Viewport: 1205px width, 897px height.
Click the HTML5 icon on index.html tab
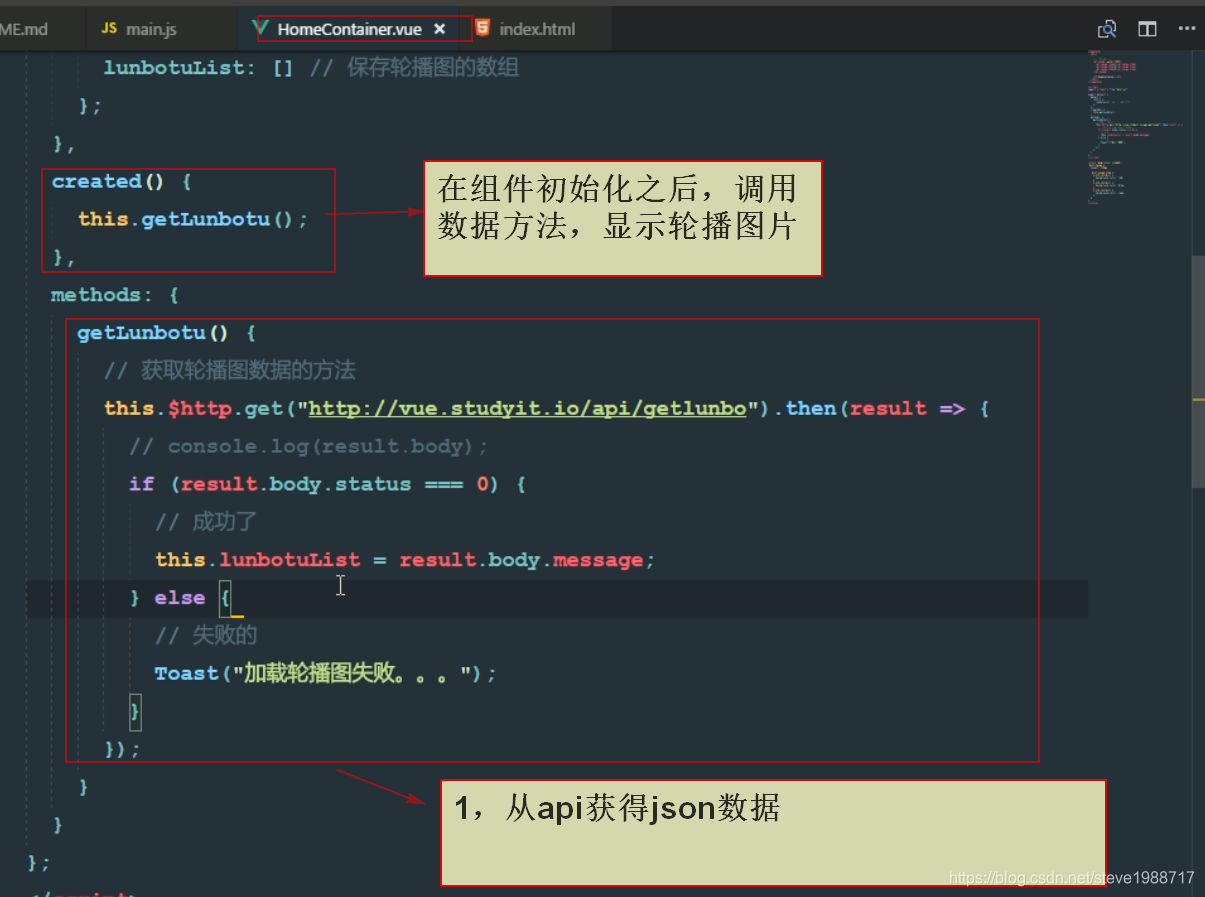pos(483,28)
